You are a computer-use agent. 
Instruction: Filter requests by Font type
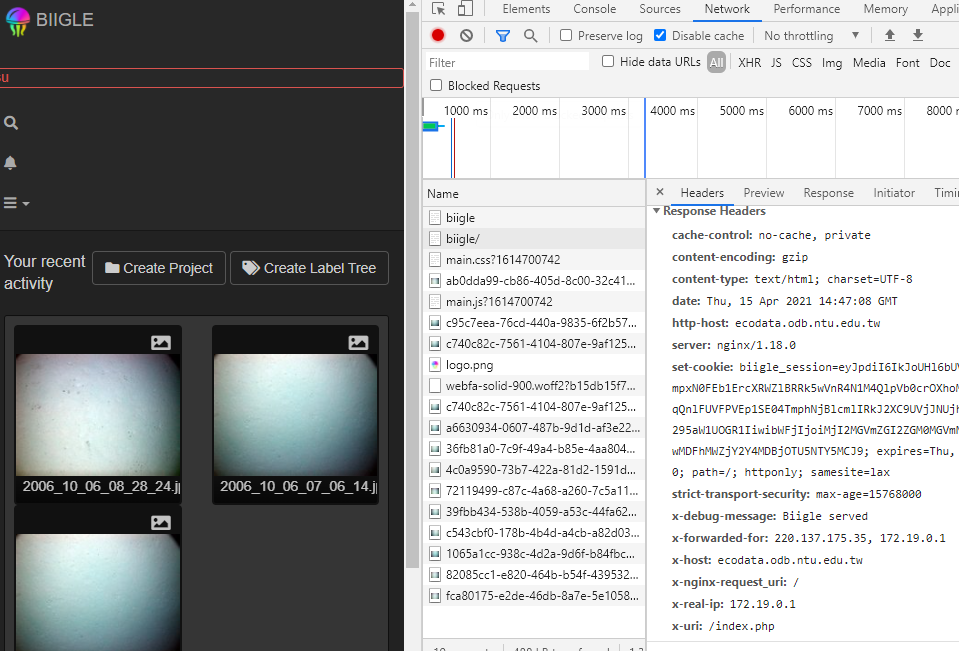pos(908,62)
